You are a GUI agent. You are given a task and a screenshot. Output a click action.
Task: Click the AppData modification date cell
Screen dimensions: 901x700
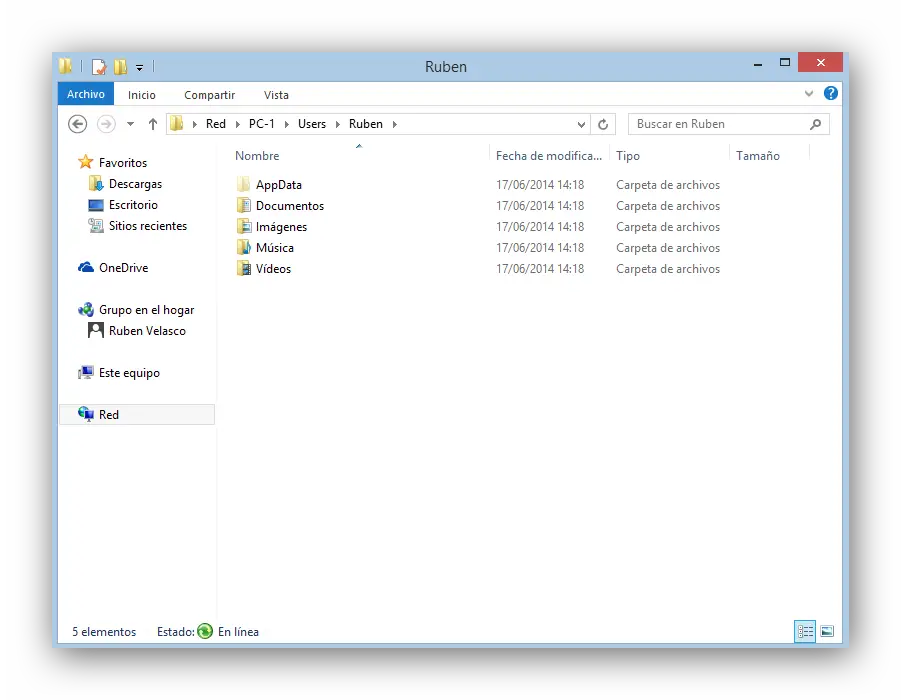coord(540,184)
